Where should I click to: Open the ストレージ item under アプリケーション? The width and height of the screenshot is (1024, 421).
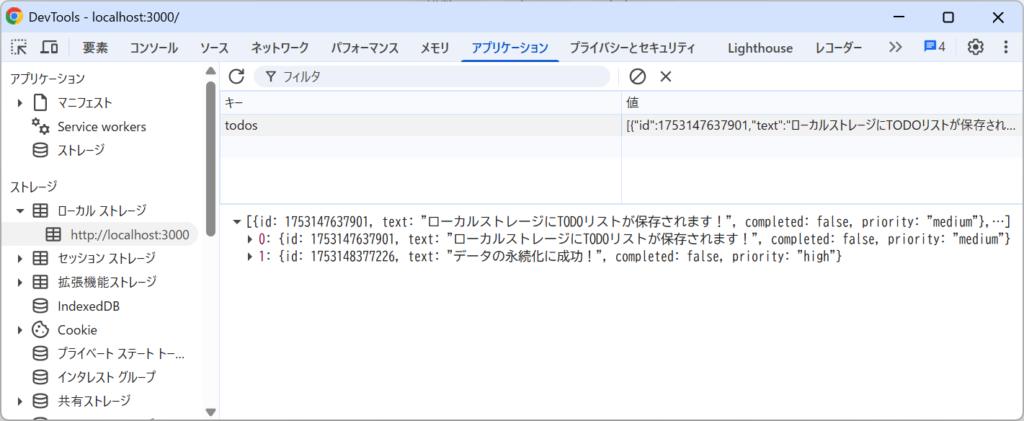tap(80, 150)
